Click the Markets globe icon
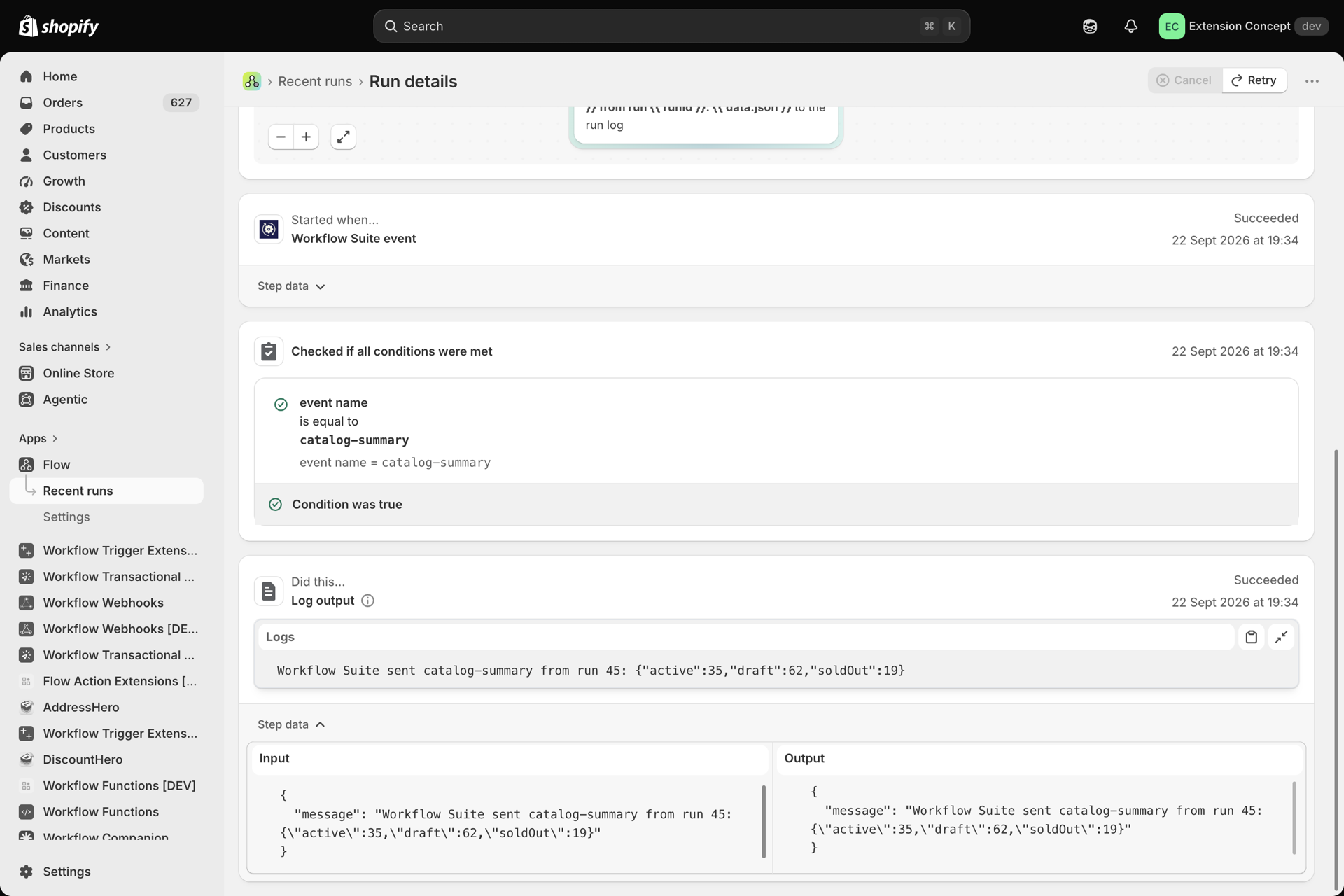The width and height of the screenshot is (1344, 896). point(26,259)
